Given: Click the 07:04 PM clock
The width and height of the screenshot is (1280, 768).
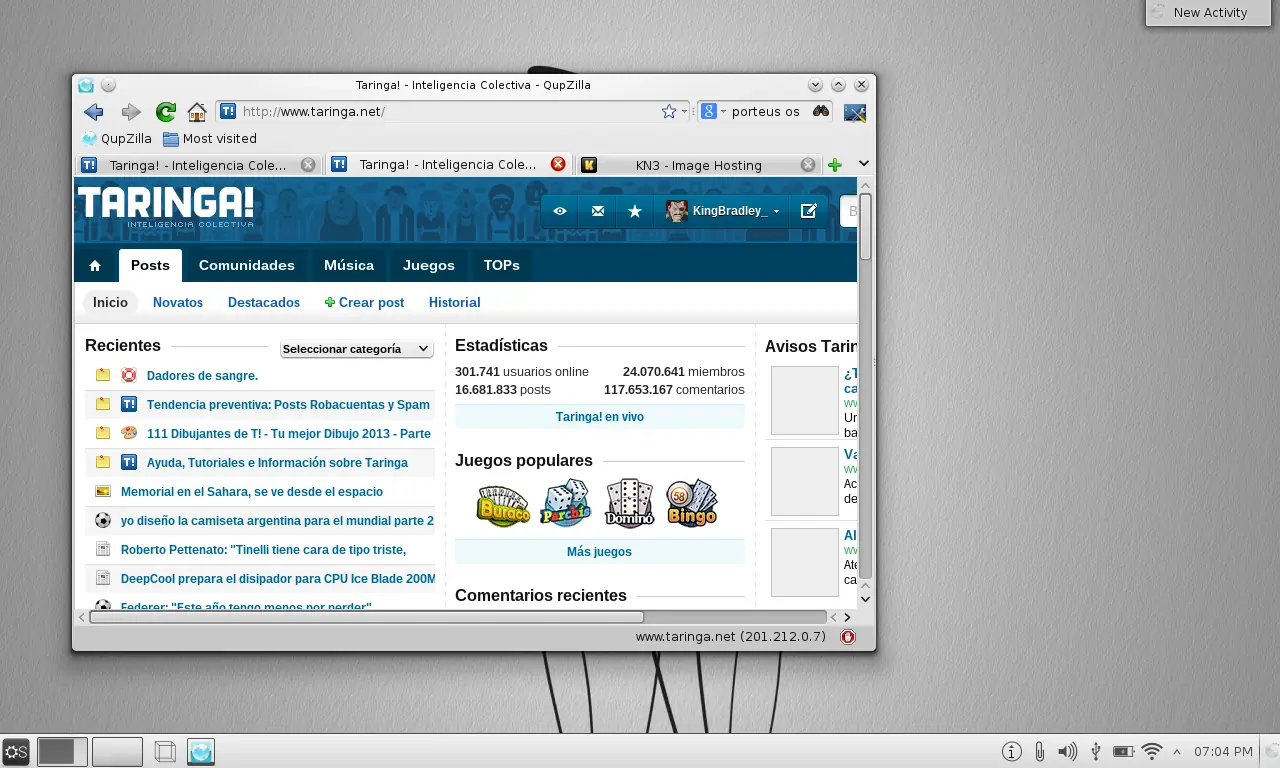Looking at the screenshot, I should [1223, 751].
